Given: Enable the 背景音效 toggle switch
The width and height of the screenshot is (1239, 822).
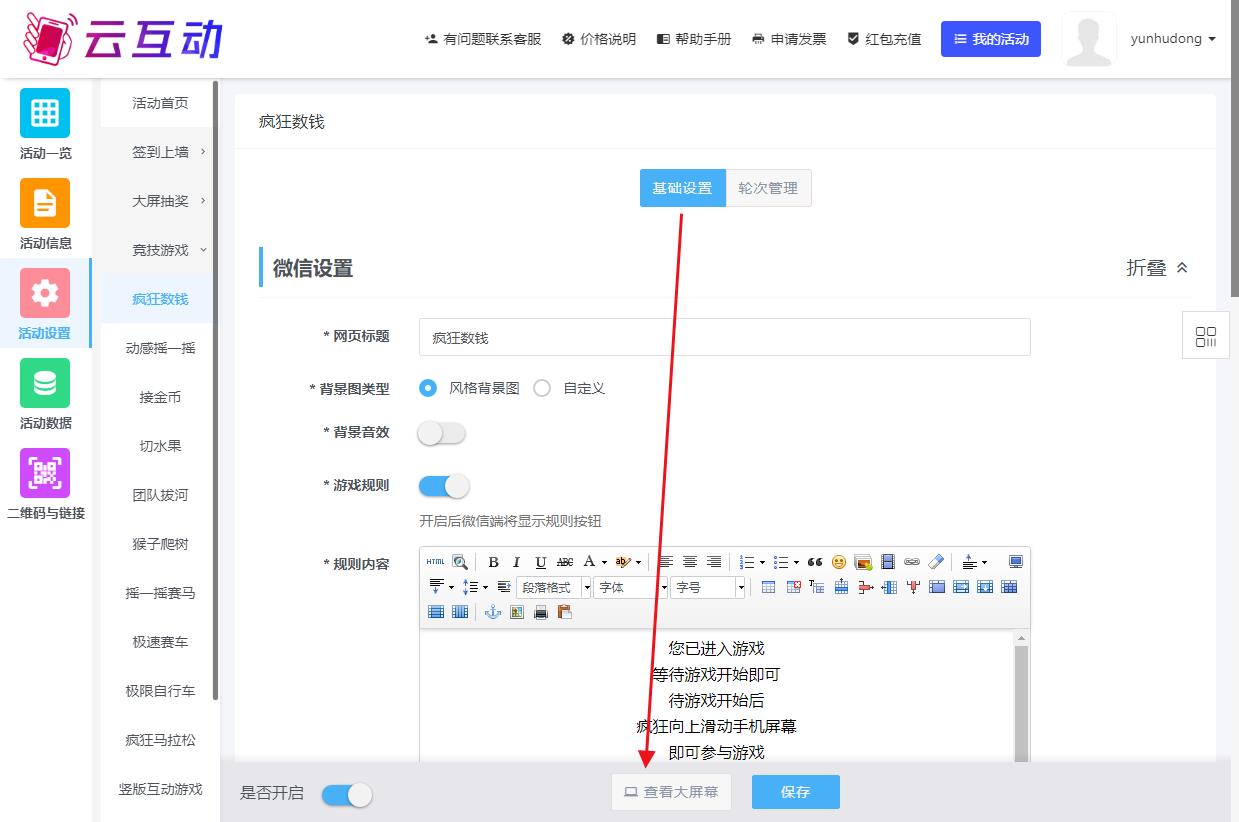Looking at the screenshot, I should point(442,434).
